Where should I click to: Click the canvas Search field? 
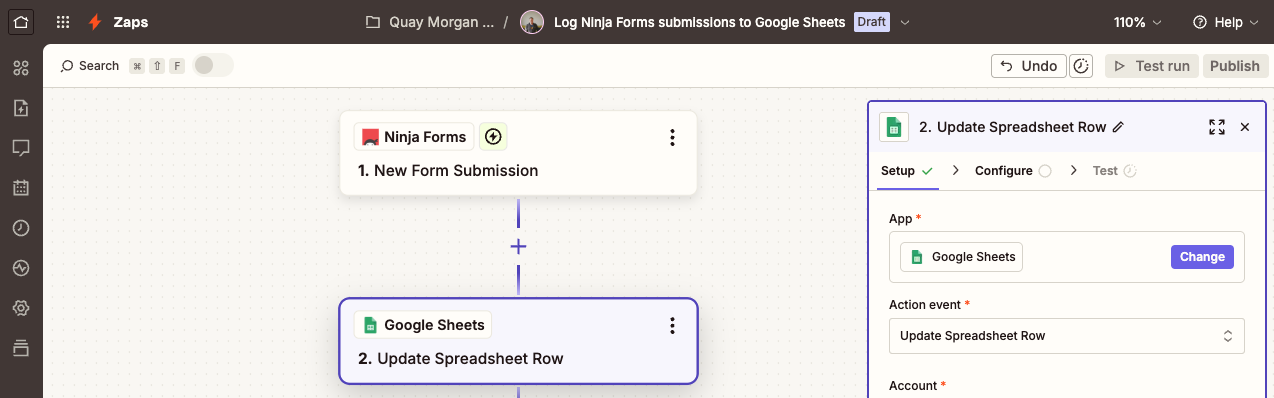(x=90, y=66)
